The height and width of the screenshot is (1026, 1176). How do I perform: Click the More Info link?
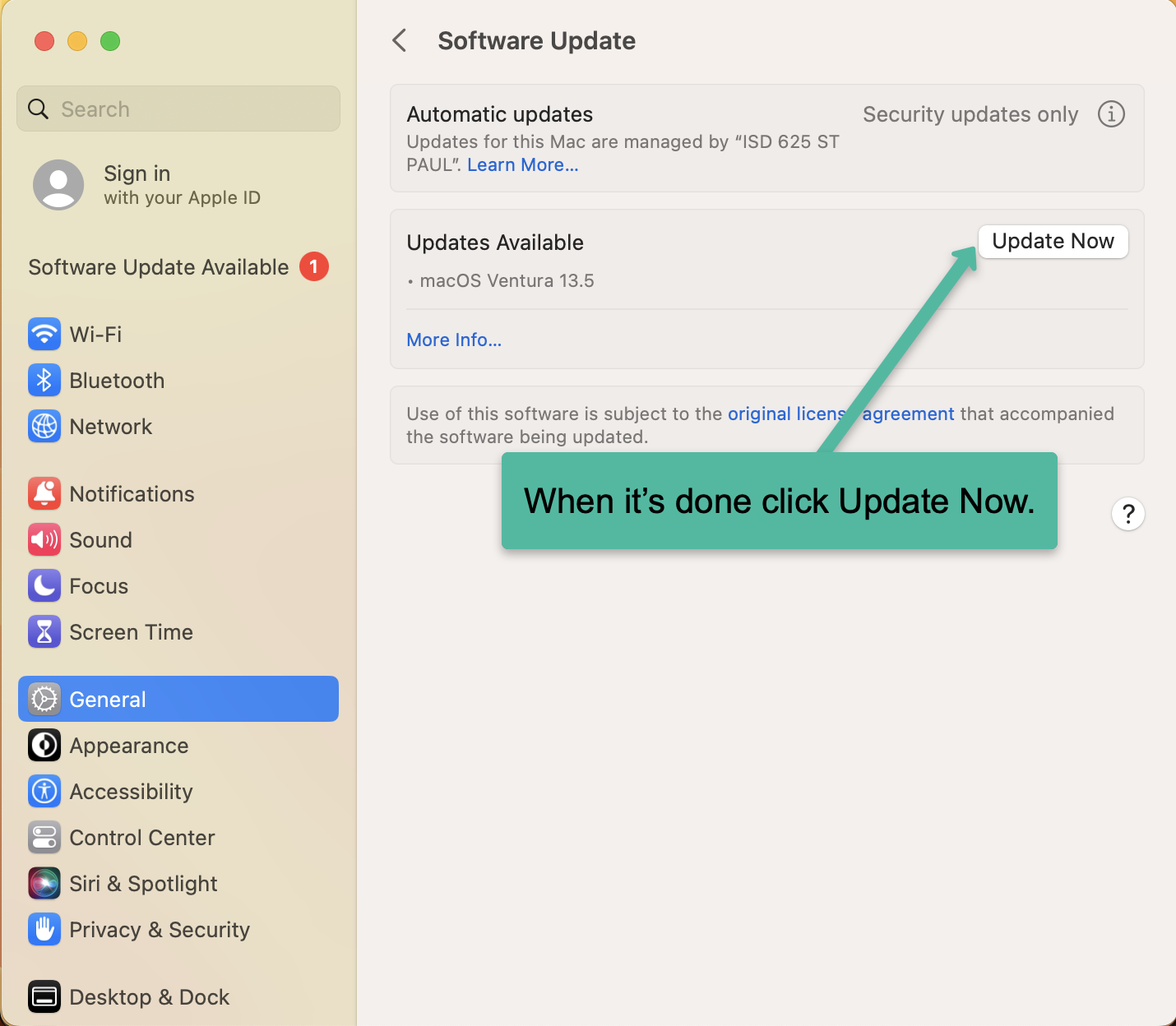click(454, 340)
